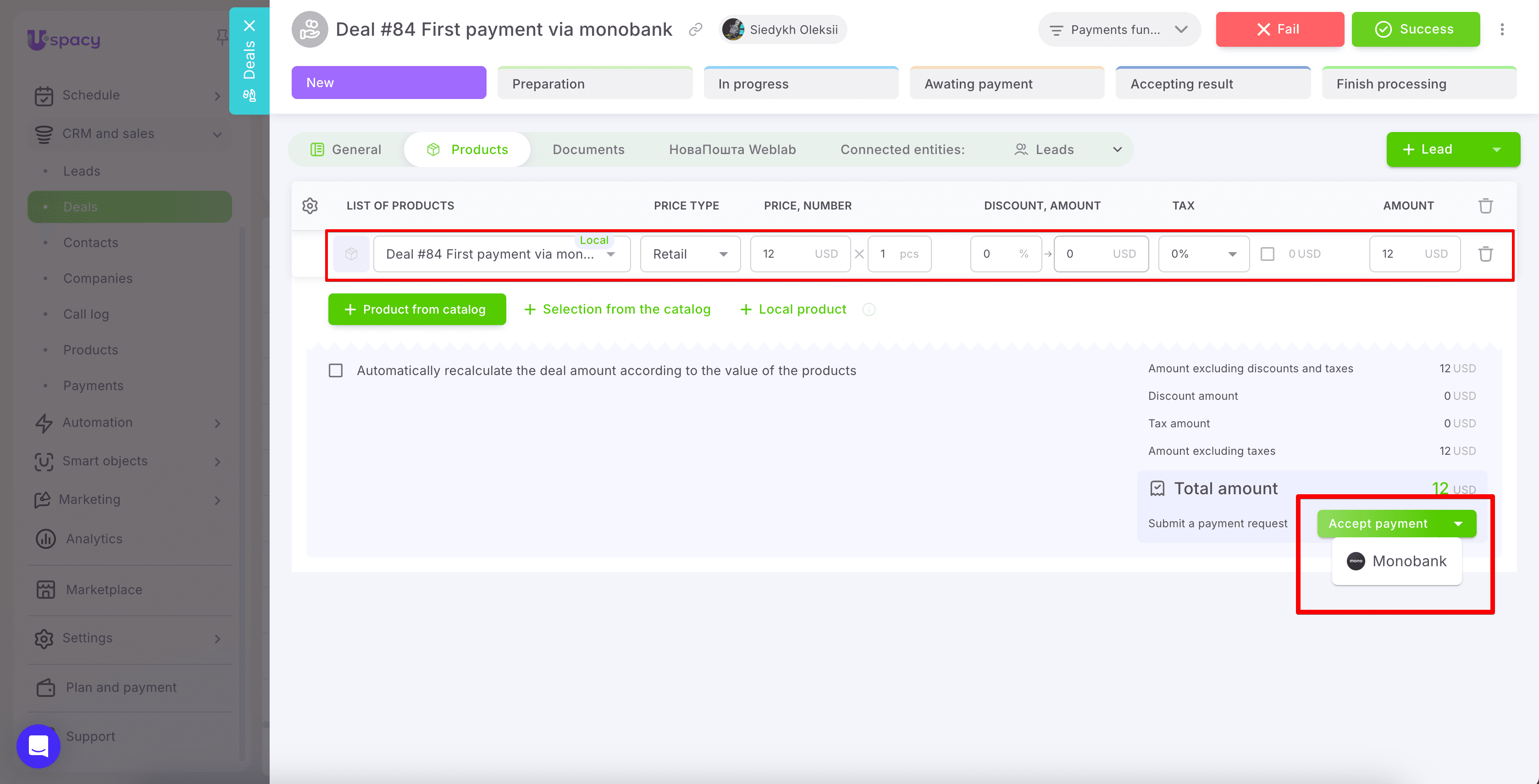Go to Leads in the sidebar
1539x784 pixels.
tap(82, 171)
